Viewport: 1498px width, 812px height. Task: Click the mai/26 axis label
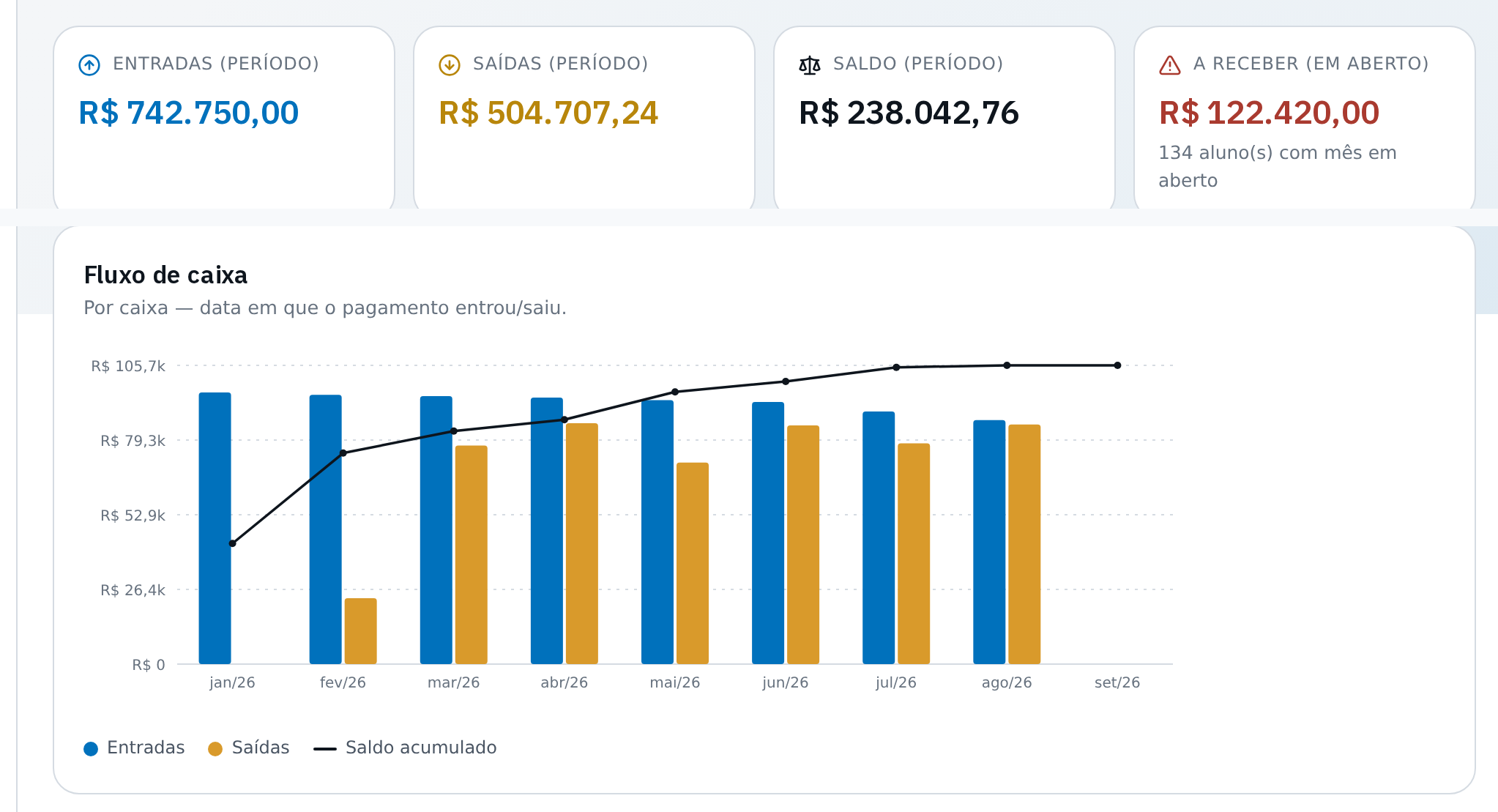[675, 682]
